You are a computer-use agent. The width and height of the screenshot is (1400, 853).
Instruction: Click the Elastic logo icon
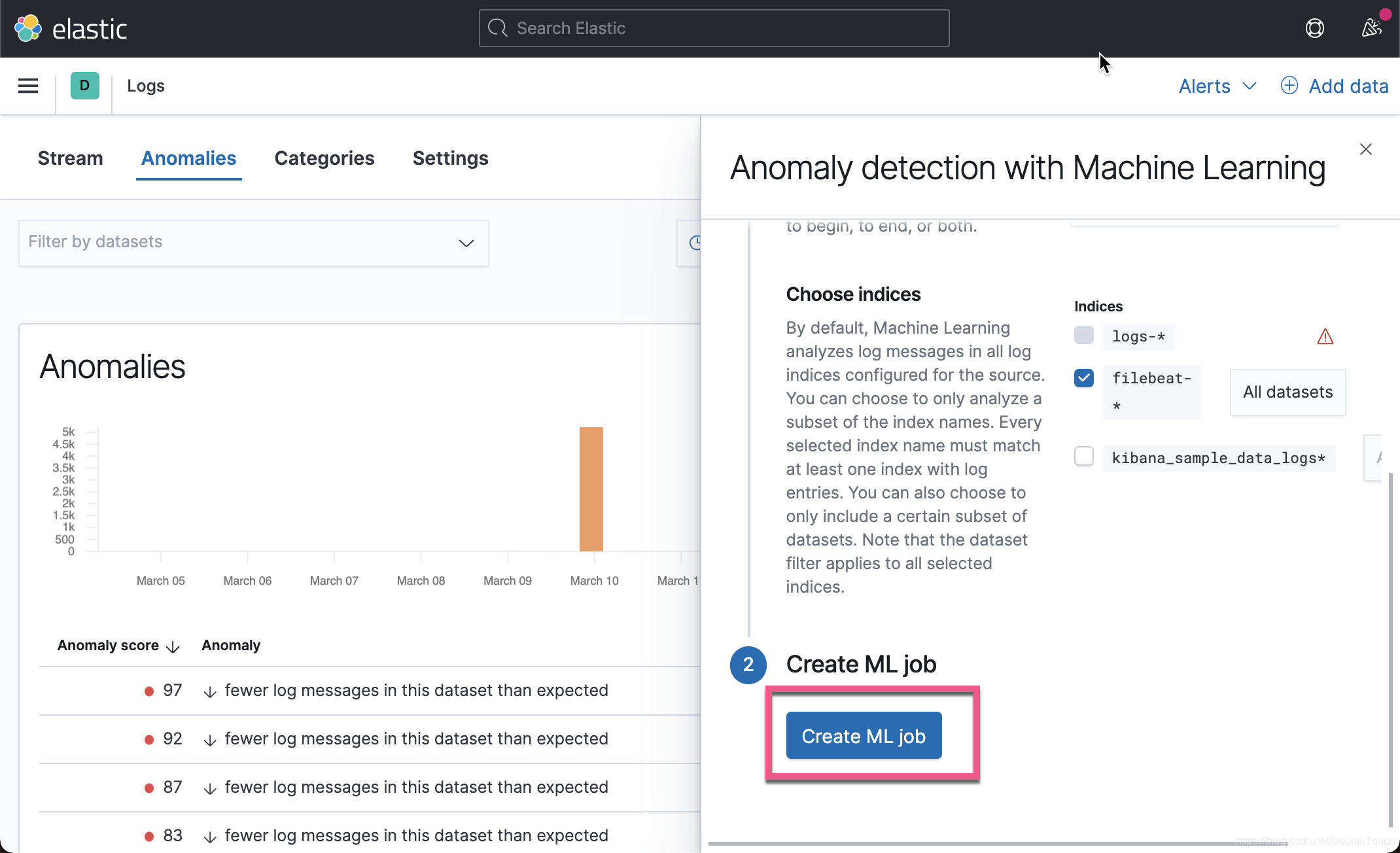[x=28, y=28]
